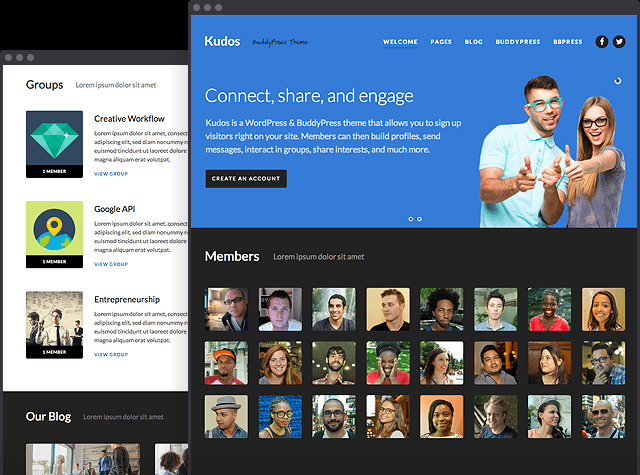Open the BuddyPress menu item
Viewport: 640px width, 475px height.
[x=518, y=42]
